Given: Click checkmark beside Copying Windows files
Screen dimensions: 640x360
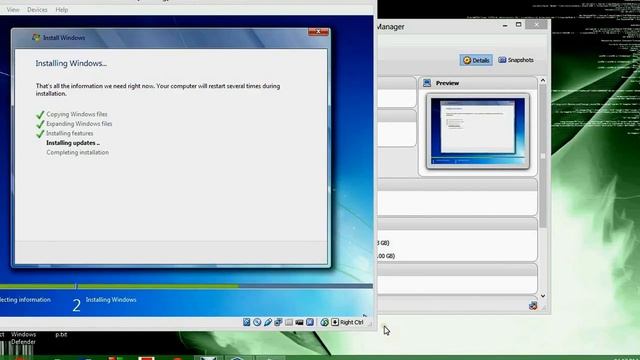Looking at the screenshot, I should [40, 114].
